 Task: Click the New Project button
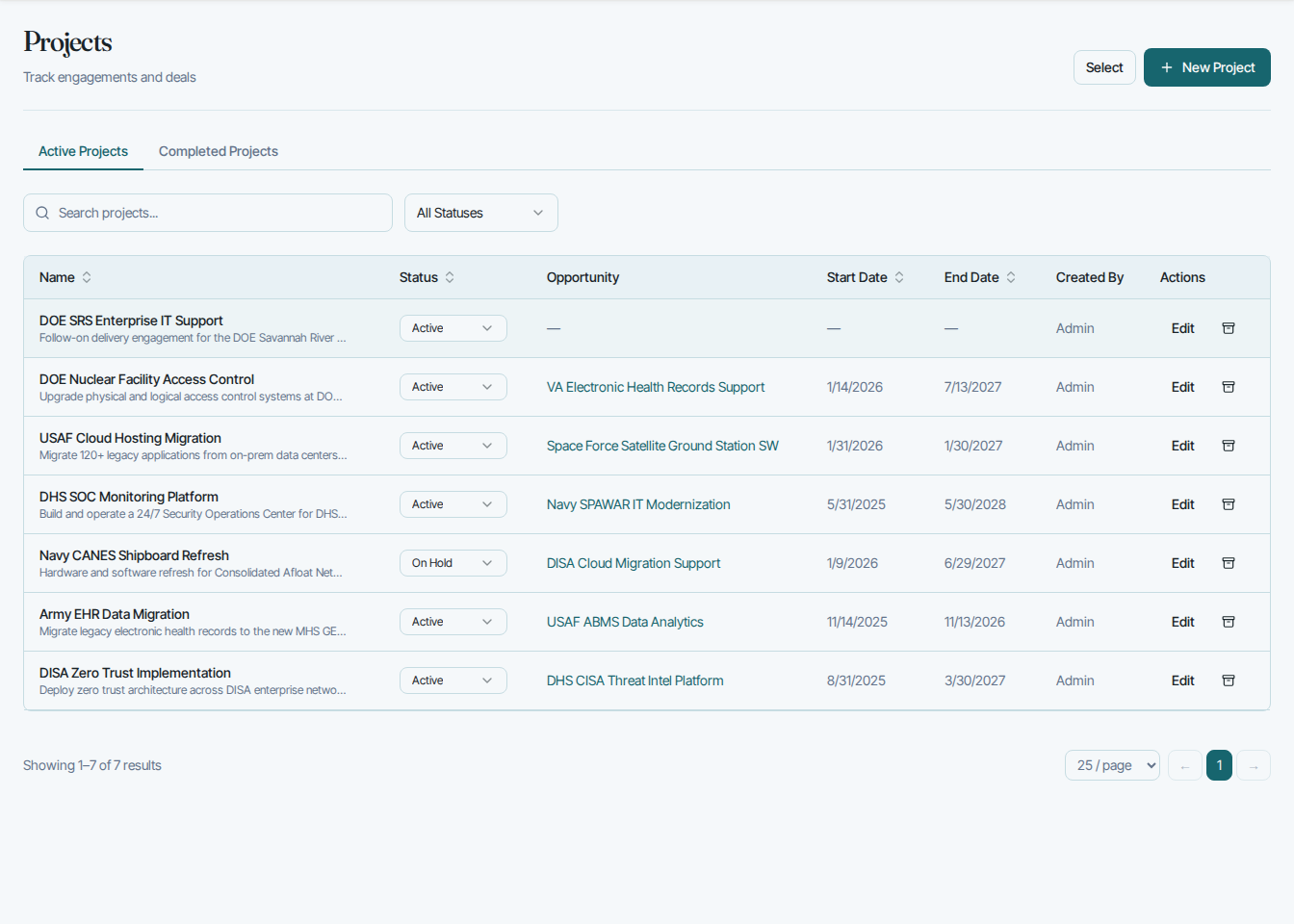1207,67
